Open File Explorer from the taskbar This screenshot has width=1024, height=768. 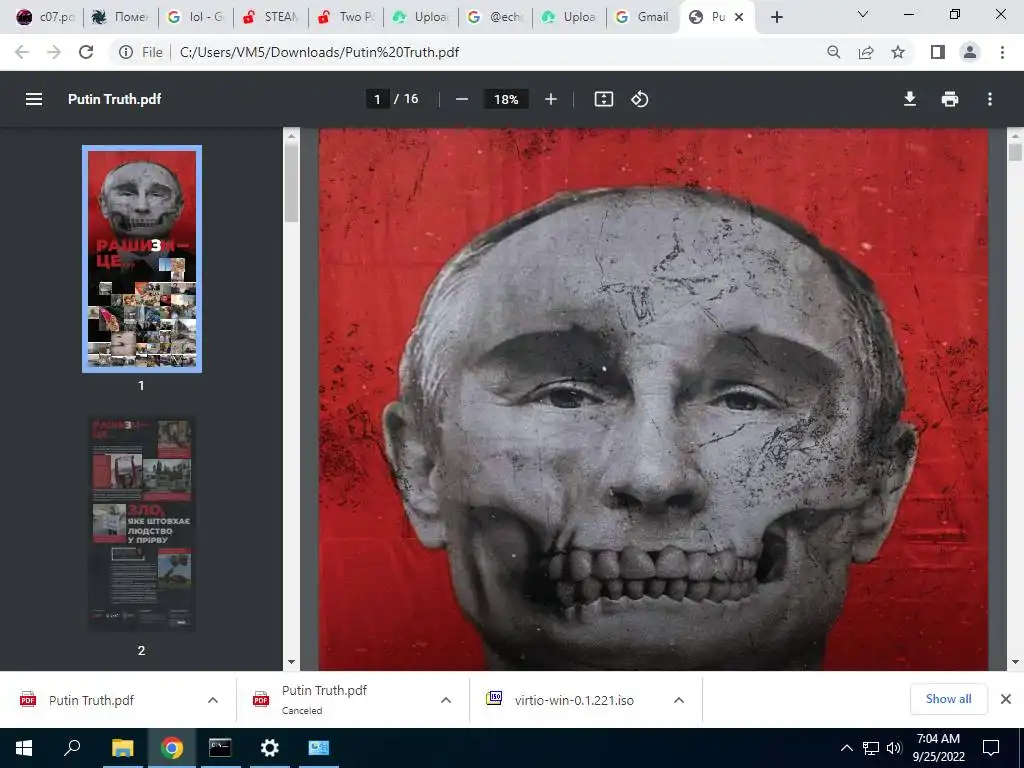(122, 748)
